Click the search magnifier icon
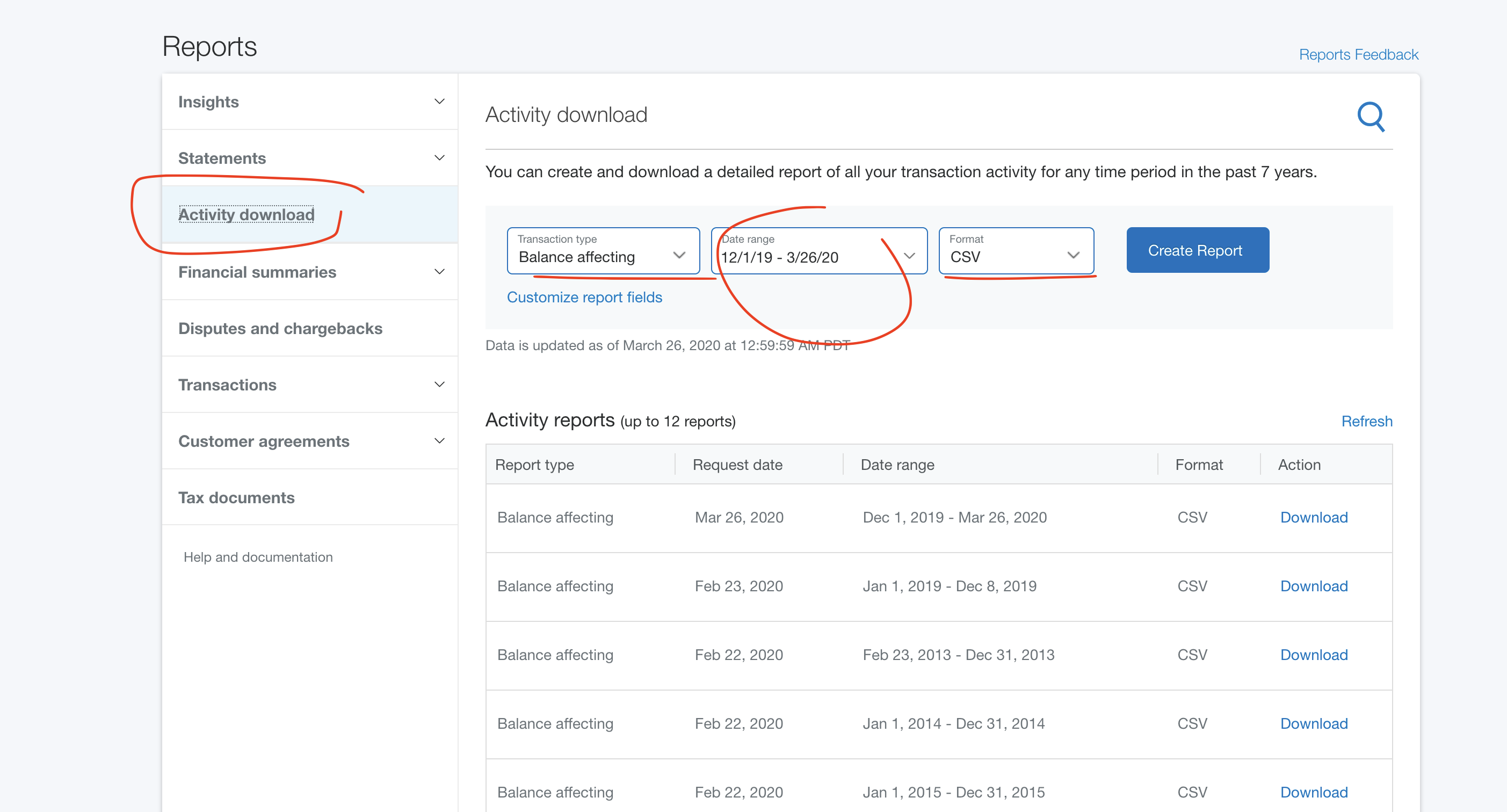Viewport: 1507px width, 812px height. point(1370,117)
